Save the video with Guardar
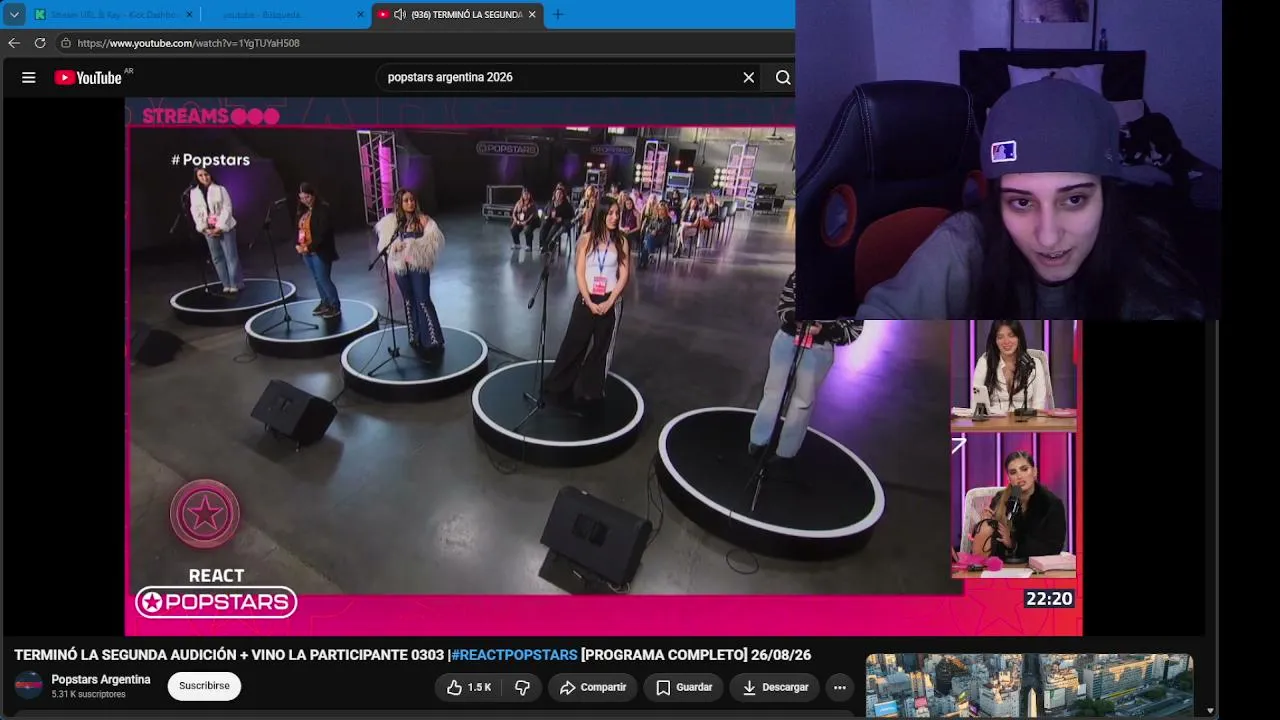Screen dimensions: 1280x720 [685, 687]
